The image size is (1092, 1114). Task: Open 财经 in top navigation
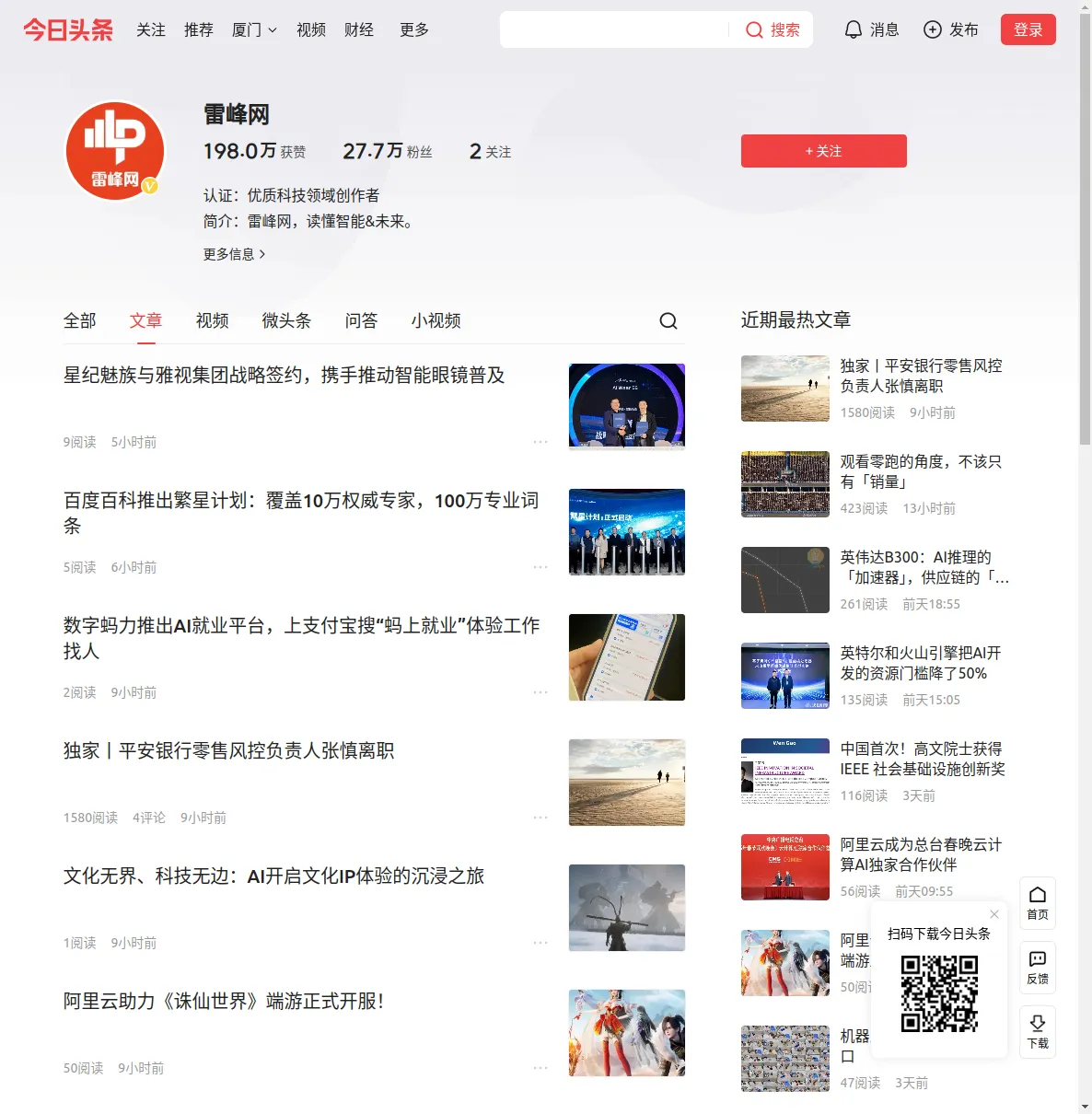pos(359,29)
